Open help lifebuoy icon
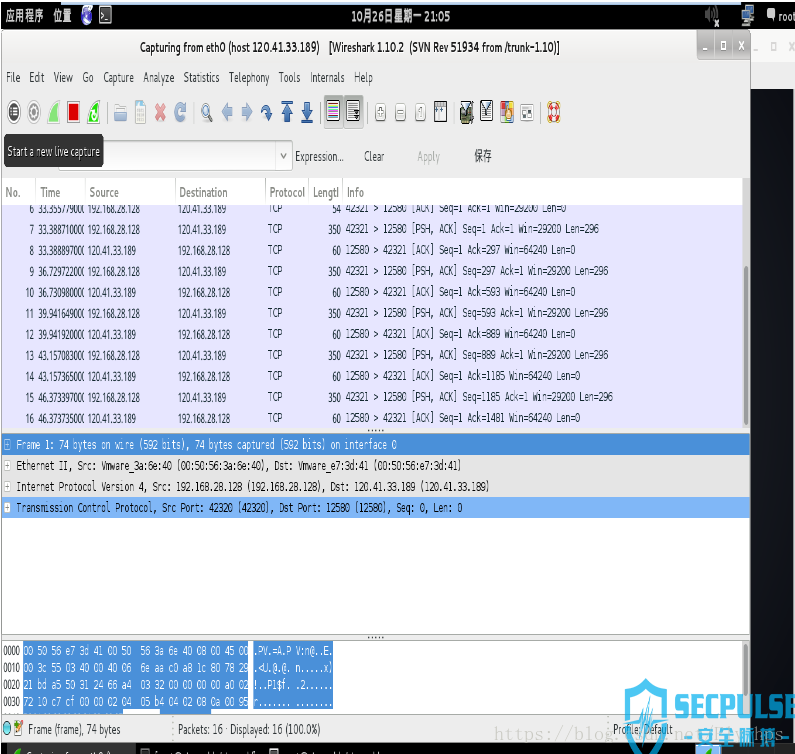 pos(553,112)
